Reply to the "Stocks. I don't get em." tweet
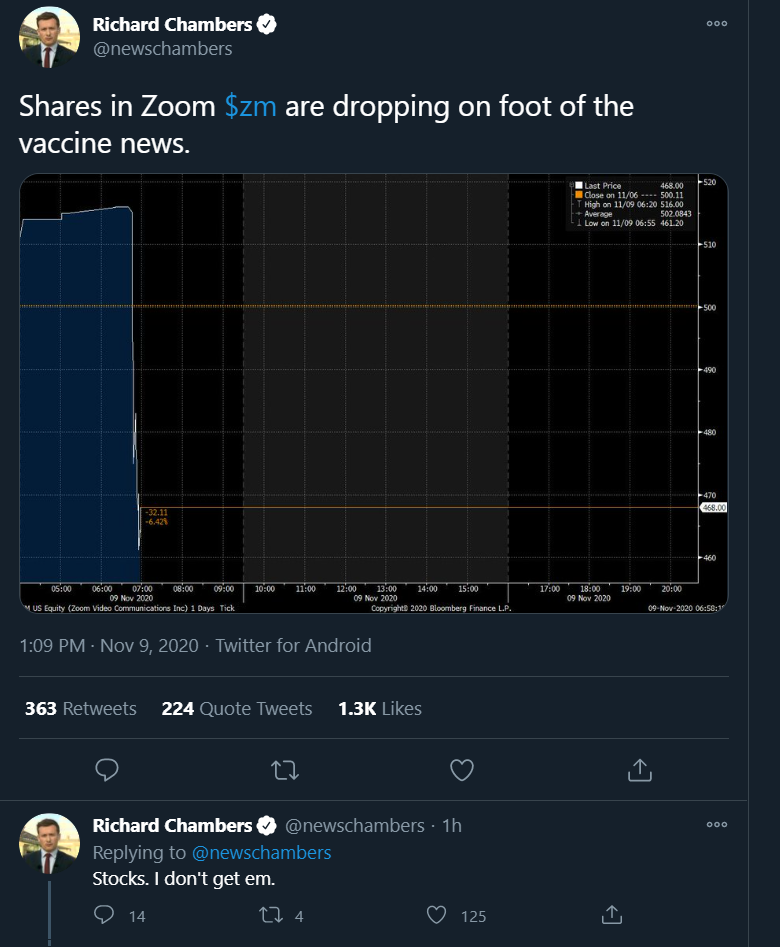Screen dimensions: 780x947 pos(105,915)
